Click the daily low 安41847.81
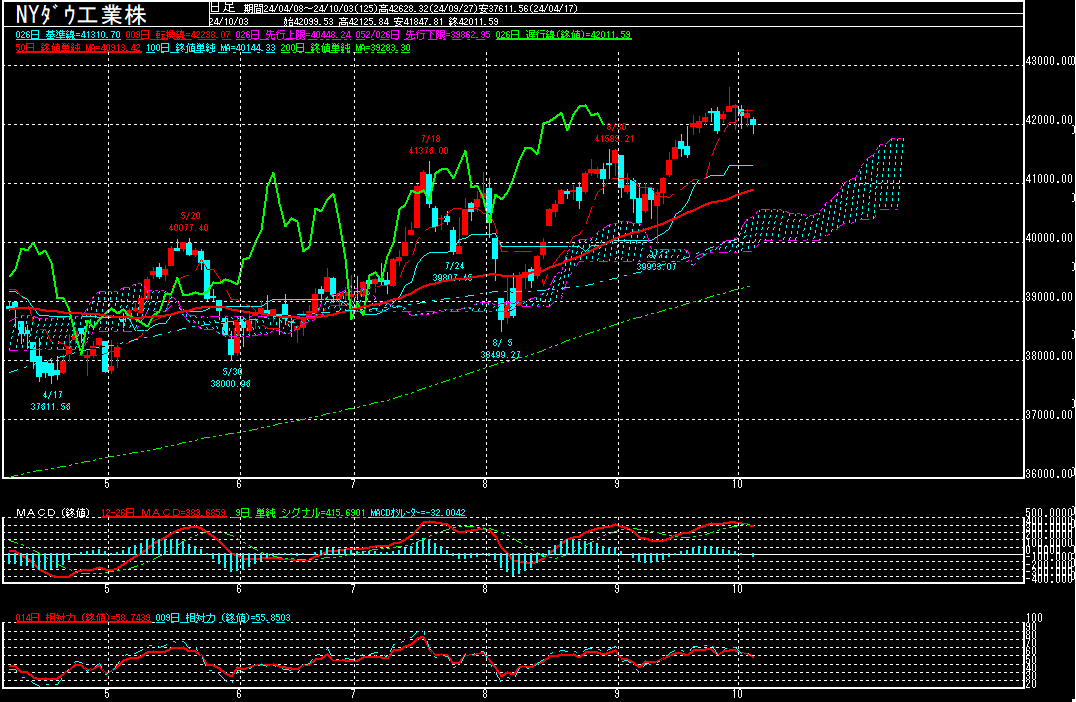The image size is (1076, 702). coord(419,21)
